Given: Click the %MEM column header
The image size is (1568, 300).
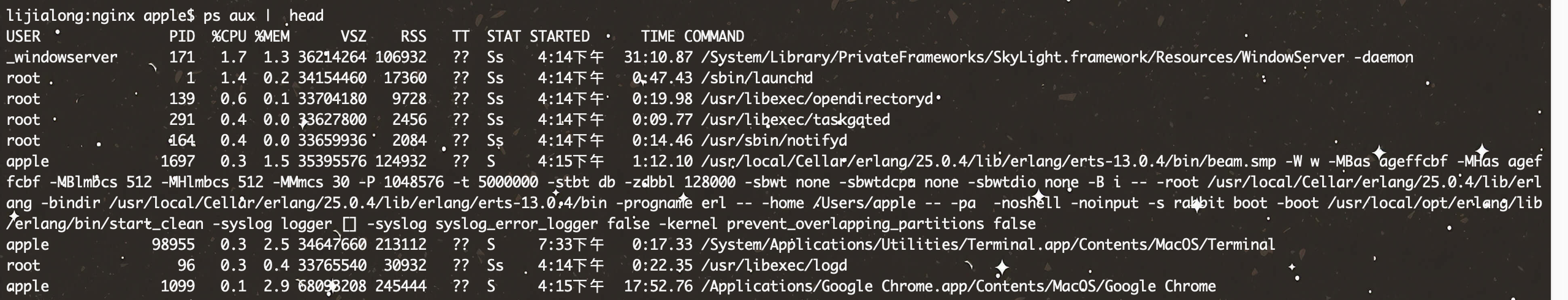Looking at the screenshot, I should [x=272, y=36].
